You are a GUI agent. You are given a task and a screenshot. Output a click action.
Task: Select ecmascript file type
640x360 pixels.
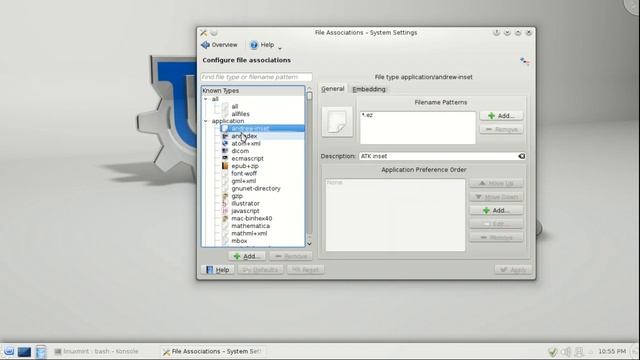click(247, 158)
